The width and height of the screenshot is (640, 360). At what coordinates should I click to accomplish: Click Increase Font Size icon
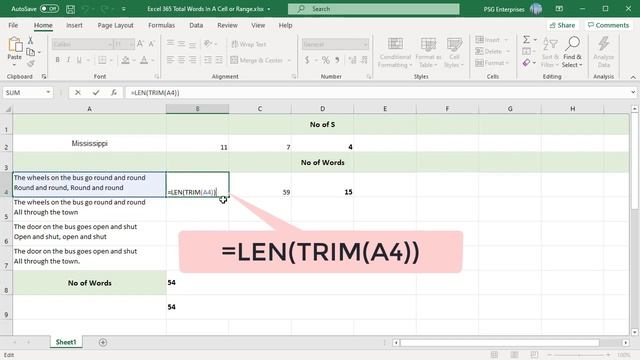140,44
